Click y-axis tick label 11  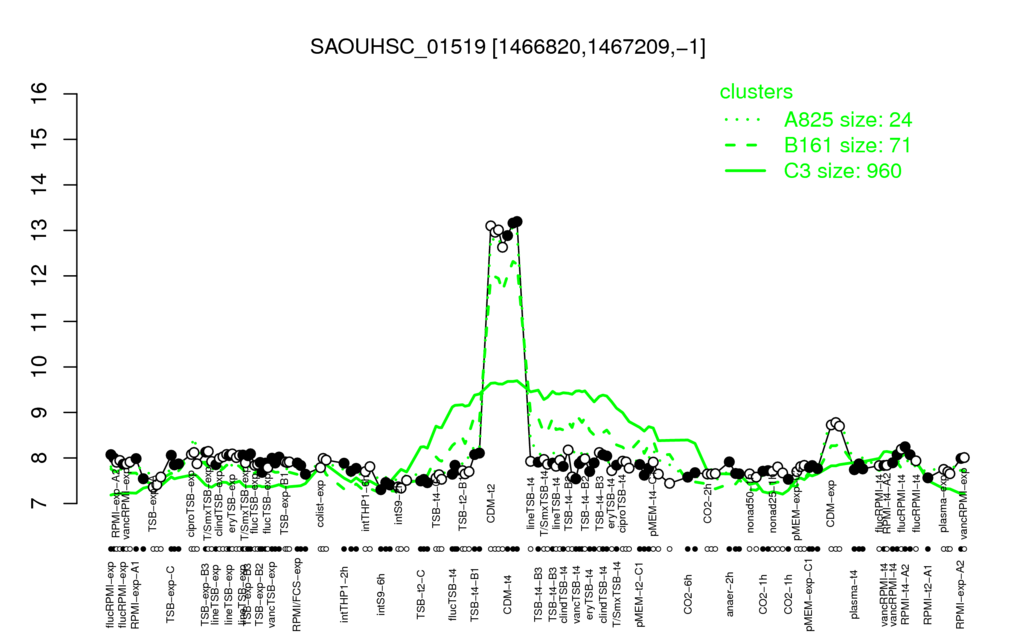[x=40, y=321]
